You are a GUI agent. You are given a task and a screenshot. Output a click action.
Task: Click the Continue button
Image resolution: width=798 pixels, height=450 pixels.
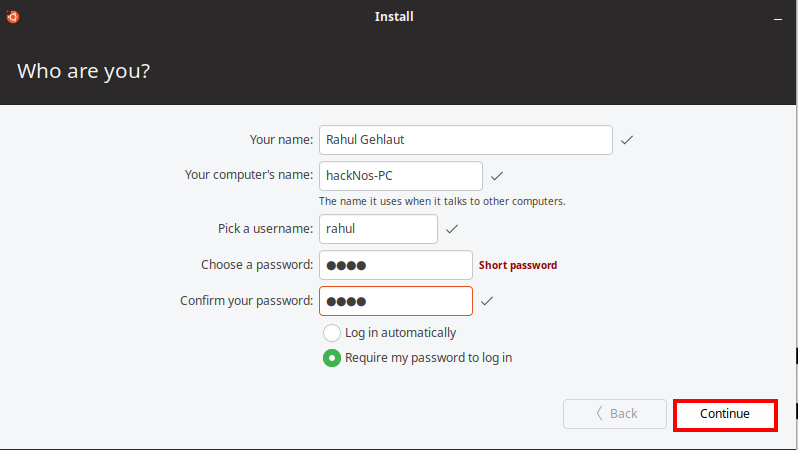click(725, 414)
